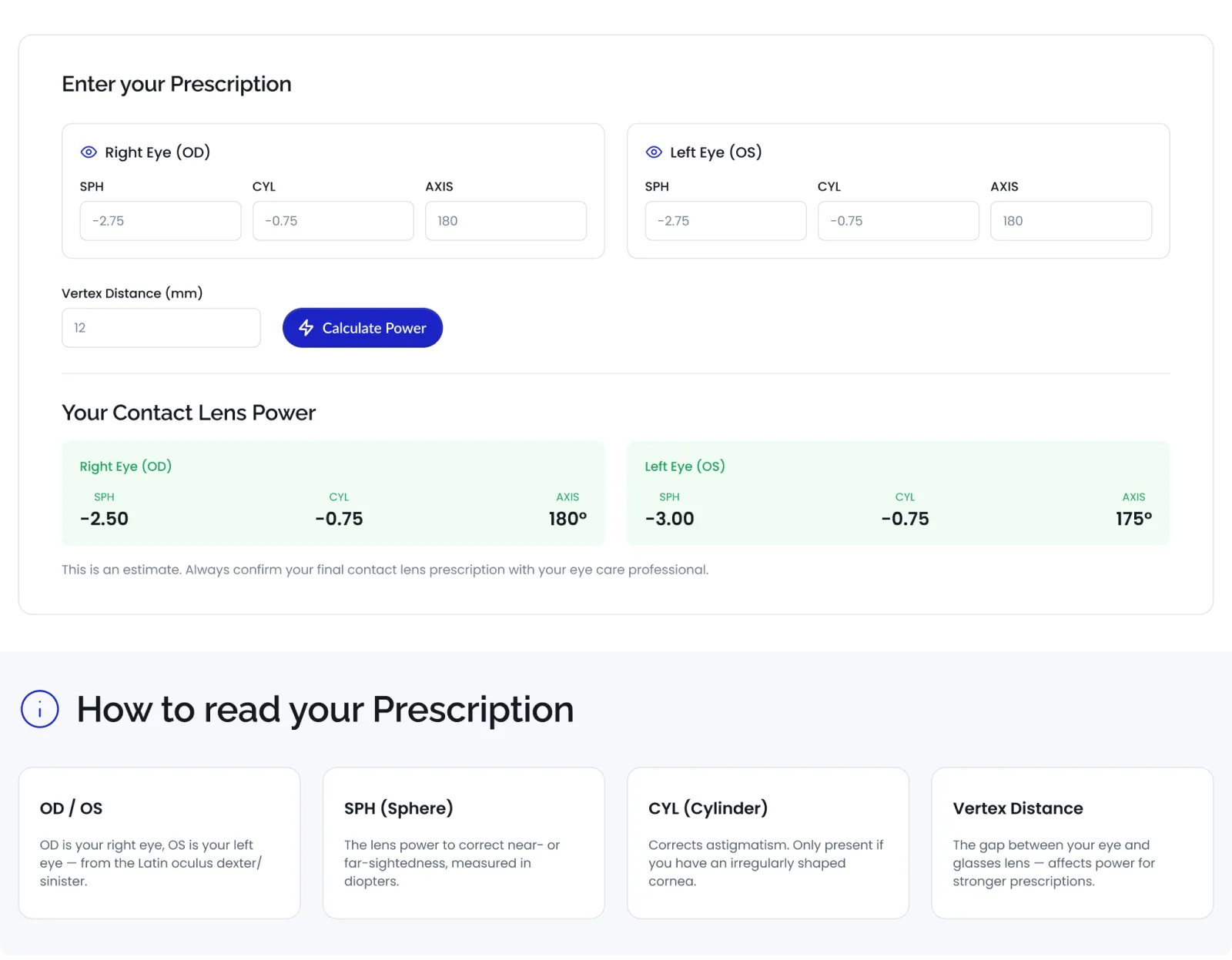Screen dimensions: 1232x960
Task: Select Left Eye result CYL value -0.75
Action: (905, 519)
